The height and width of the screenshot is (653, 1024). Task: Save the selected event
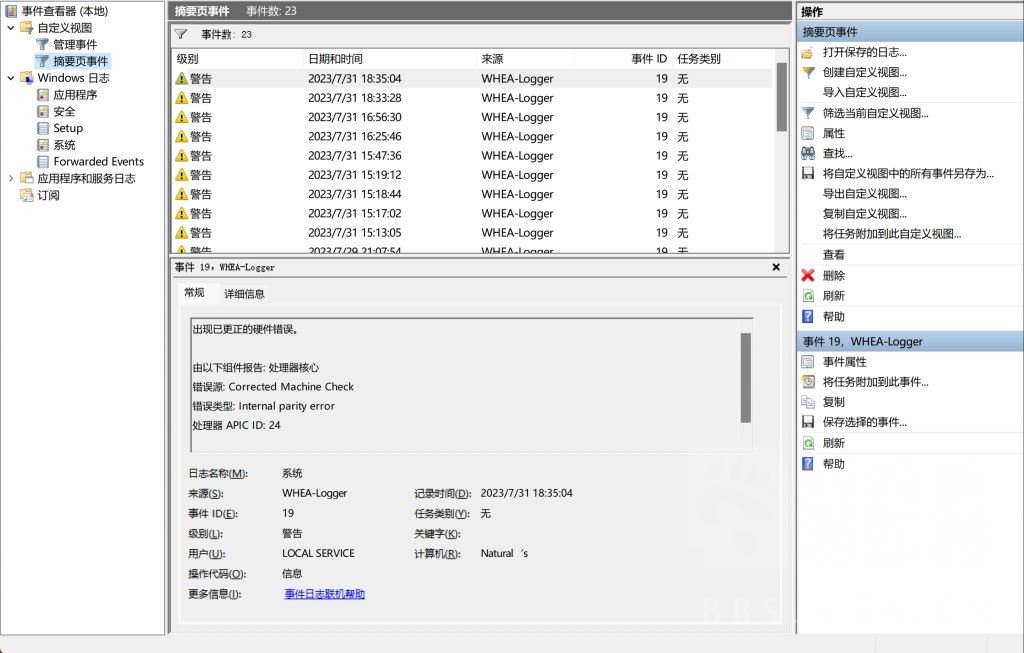[x=868, y=421]
